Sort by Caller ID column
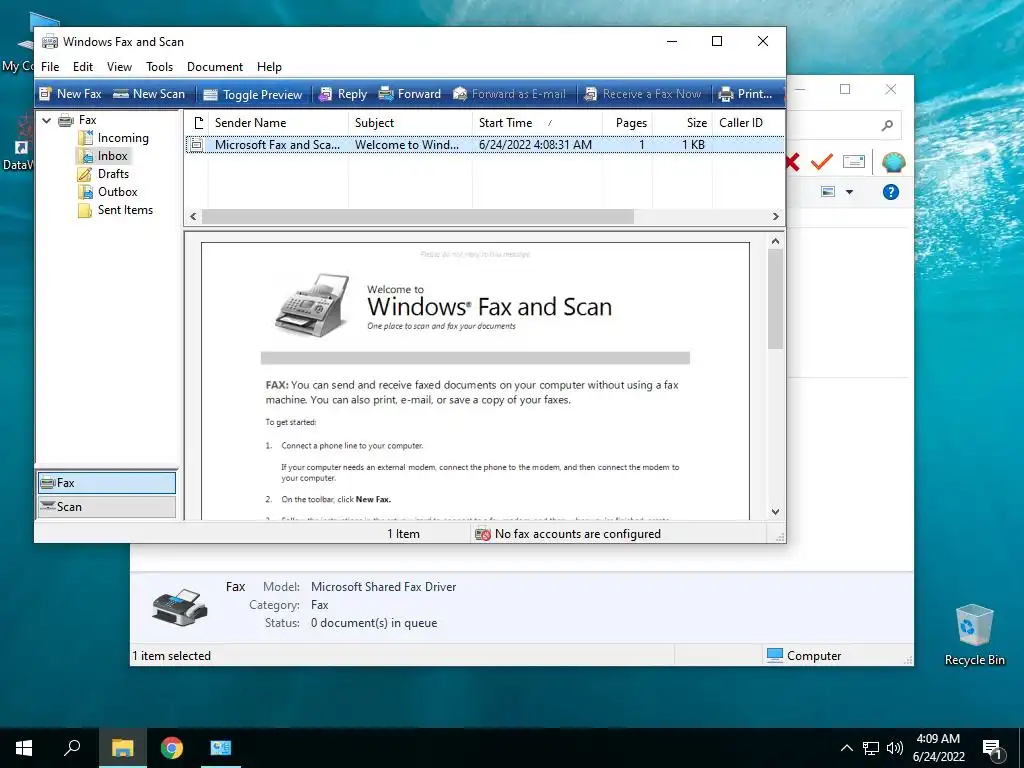The width and height of the screenshot is (1024, 768). [748, 123]
